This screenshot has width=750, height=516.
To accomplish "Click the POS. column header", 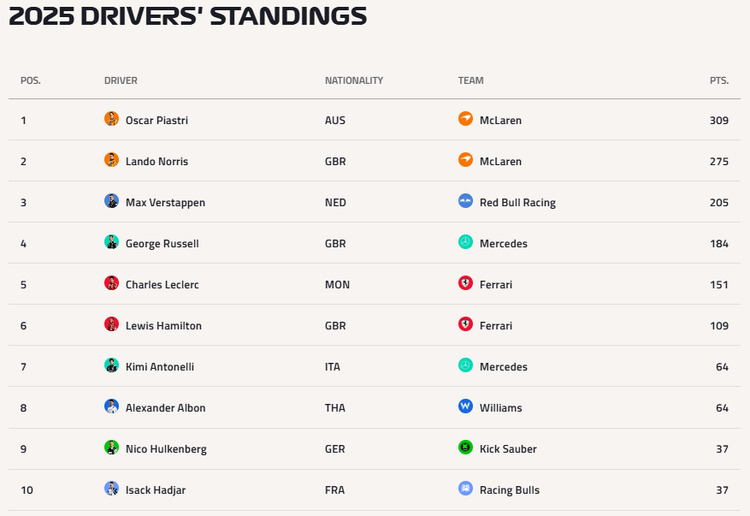I will (x=31, y=80).
